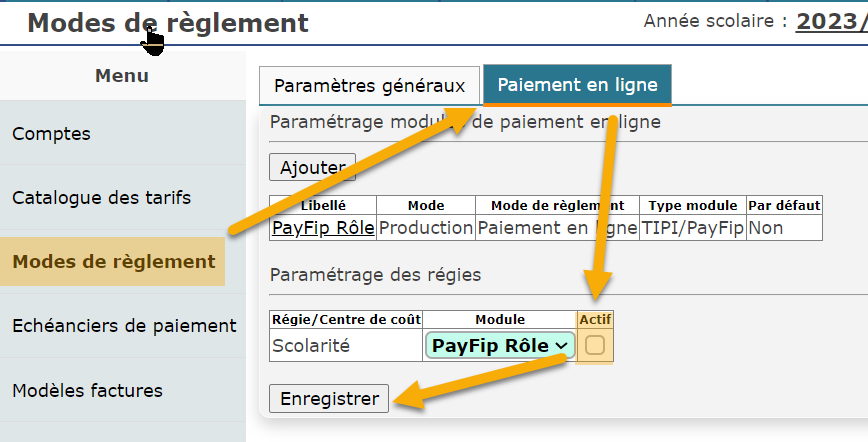
Task: Open the PayFip Rôle link
Action: (323, 228)
